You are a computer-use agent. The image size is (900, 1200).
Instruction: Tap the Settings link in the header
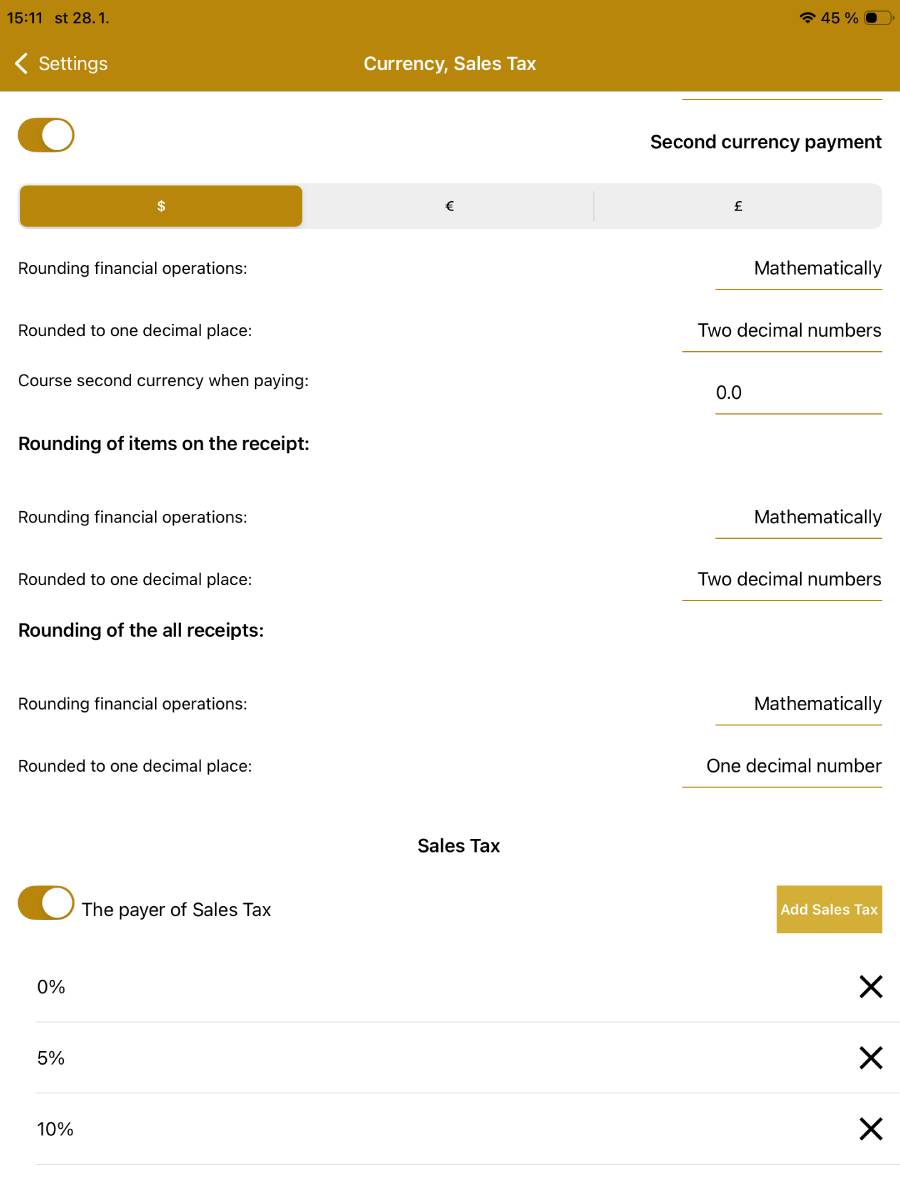click(74, 63)
